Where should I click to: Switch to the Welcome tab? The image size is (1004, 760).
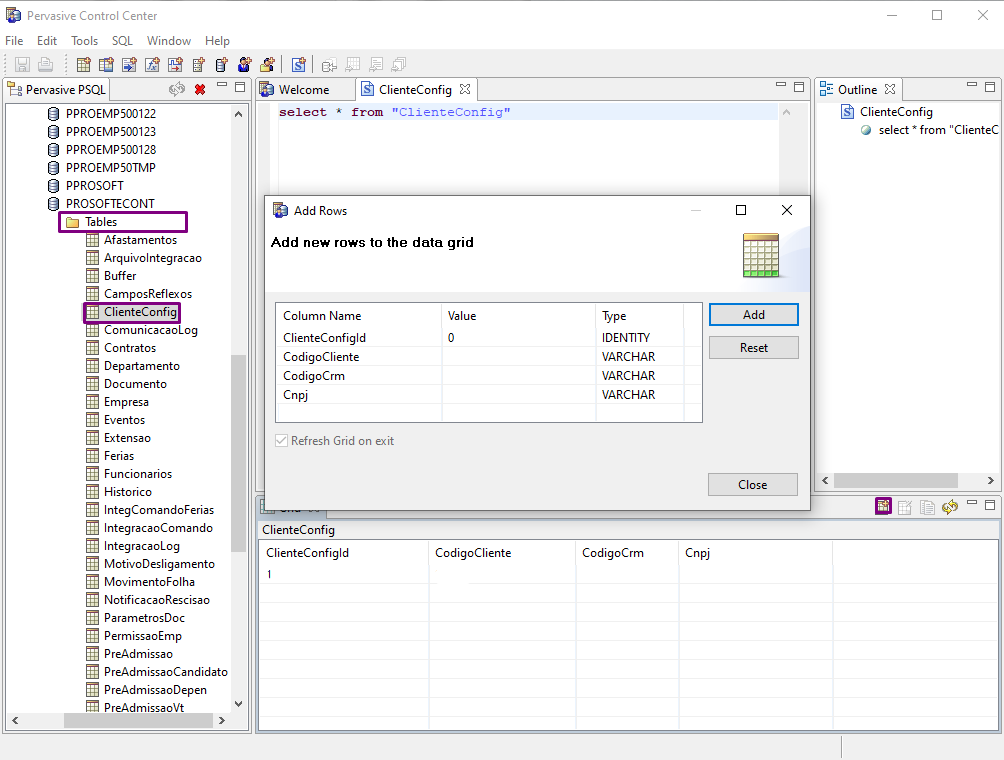[303, 90]
